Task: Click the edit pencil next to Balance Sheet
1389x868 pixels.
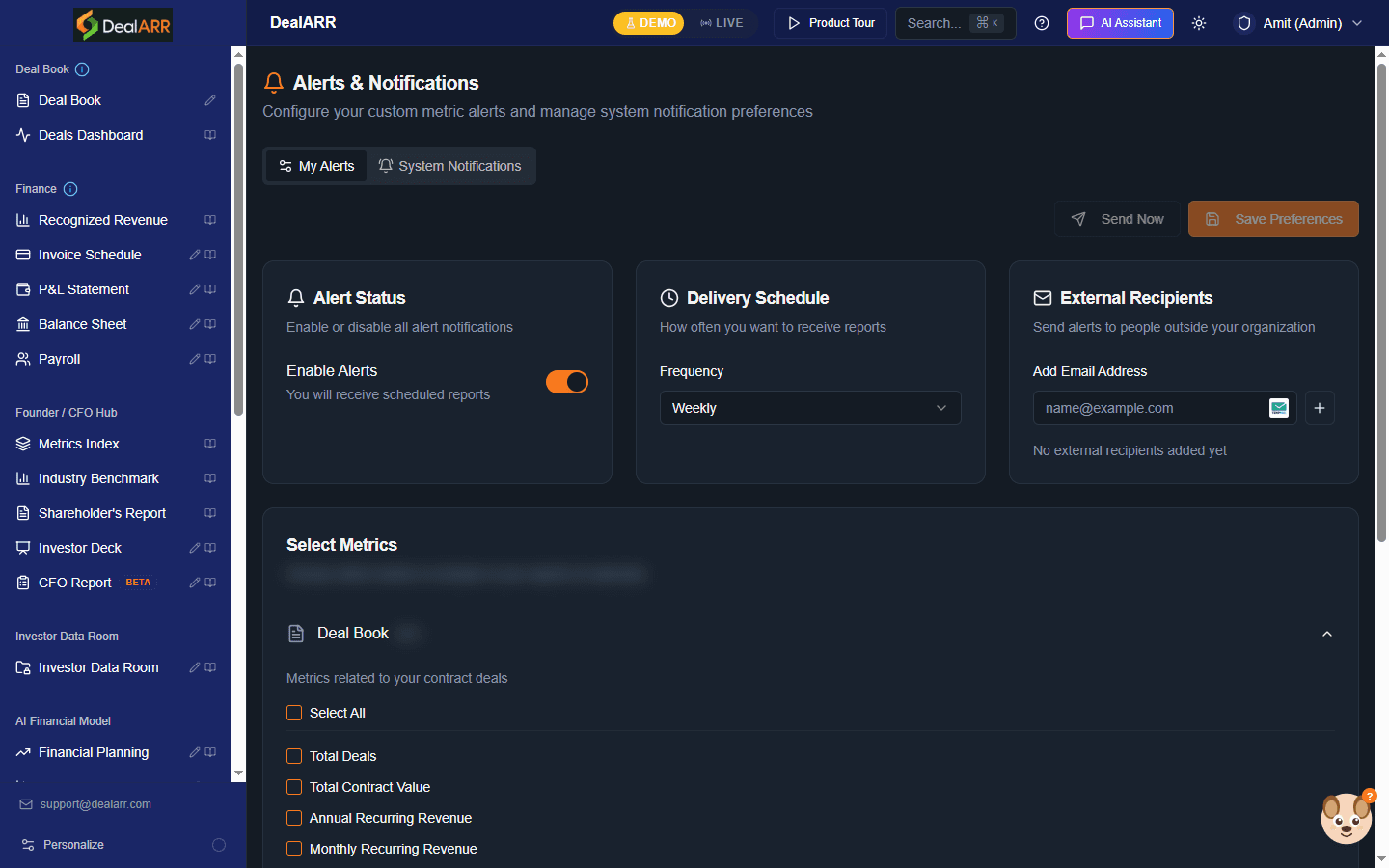Action: click(x=195, y=324)
